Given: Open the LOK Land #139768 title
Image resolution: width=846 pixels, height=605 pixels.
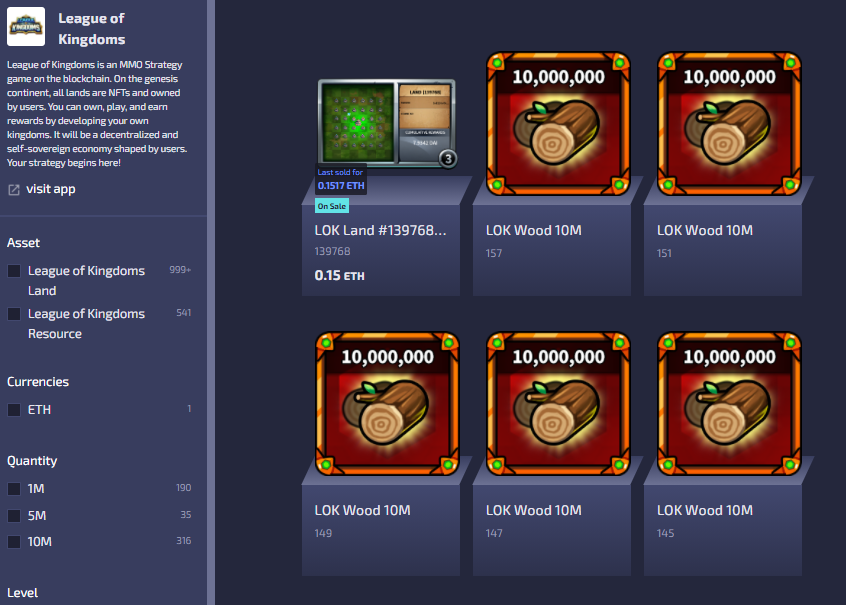Looking at the screenshot, I should [x=380, y=230].
